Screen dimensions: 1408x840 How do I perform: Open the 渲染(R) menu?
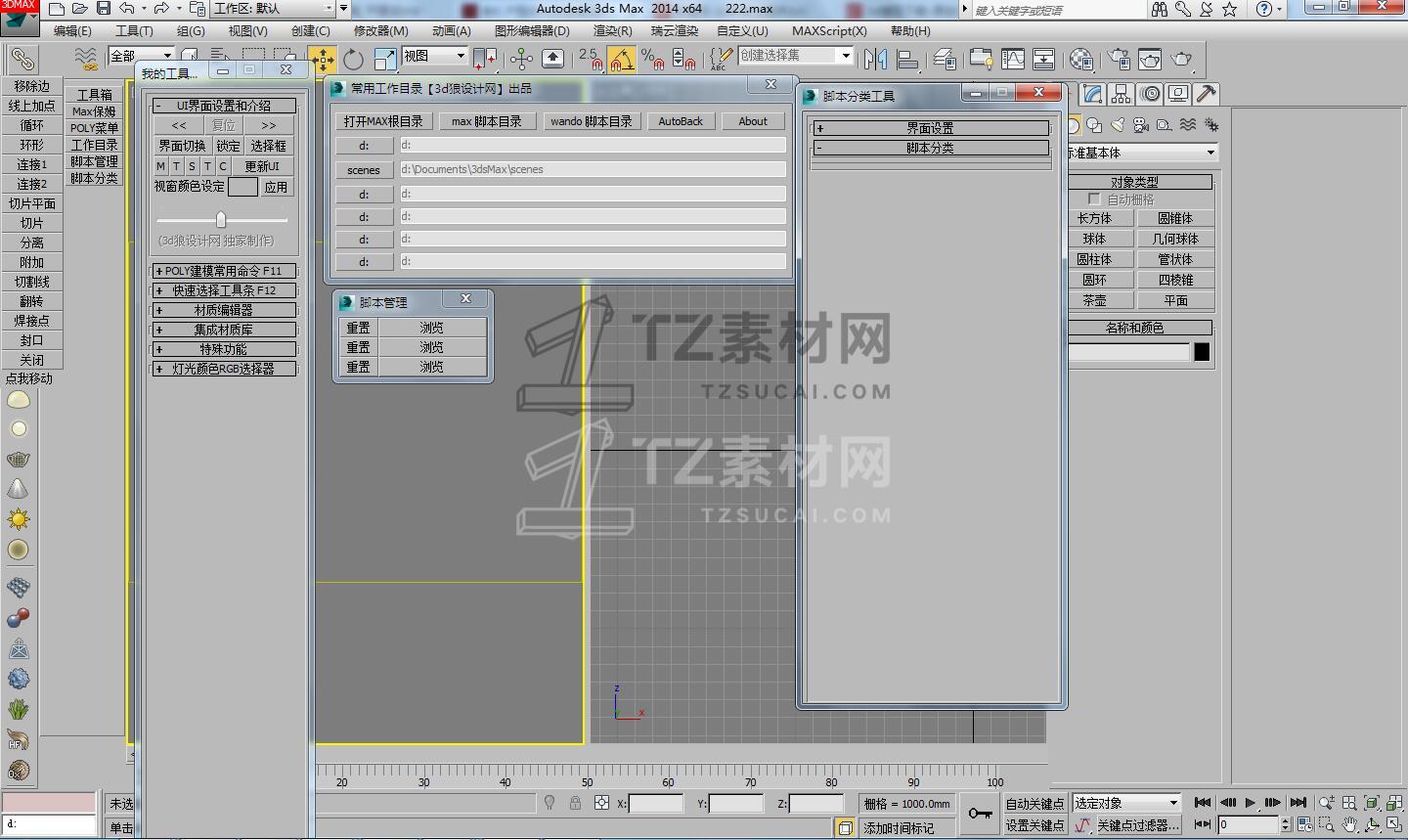click(612, 31)
